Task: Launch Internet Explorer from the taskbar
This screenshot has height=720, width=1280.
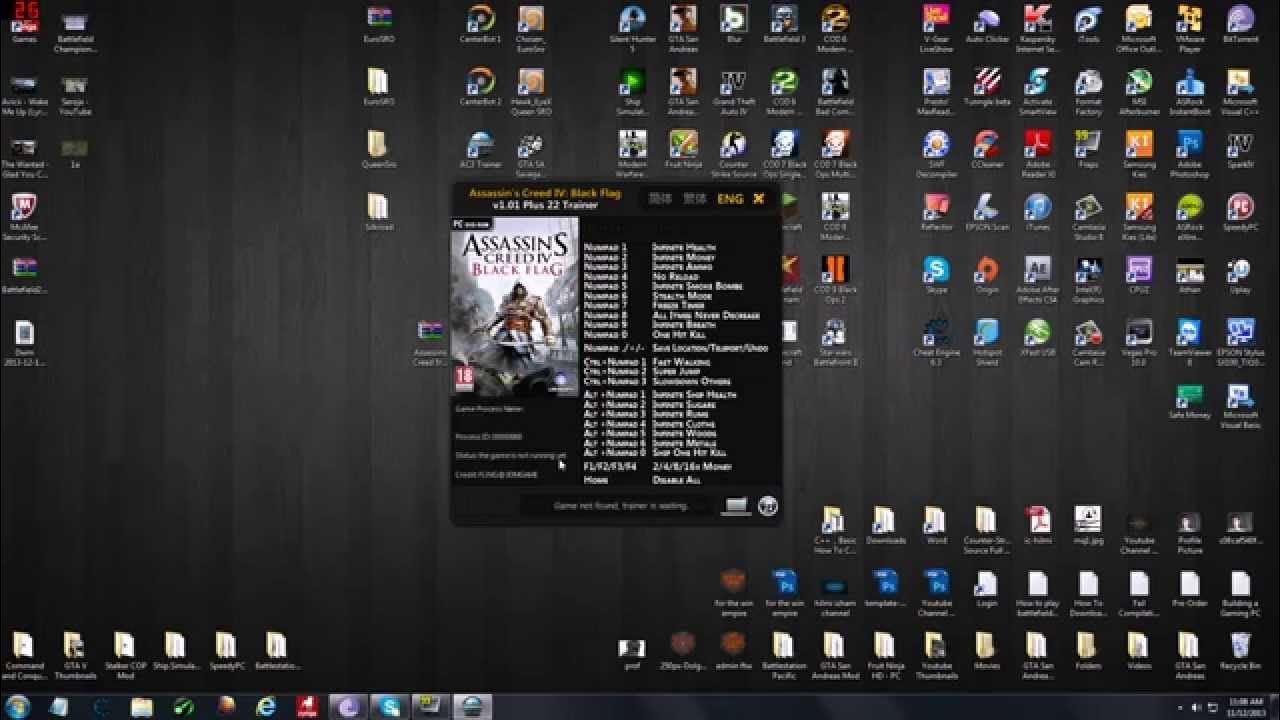Action: pos(266,706)
